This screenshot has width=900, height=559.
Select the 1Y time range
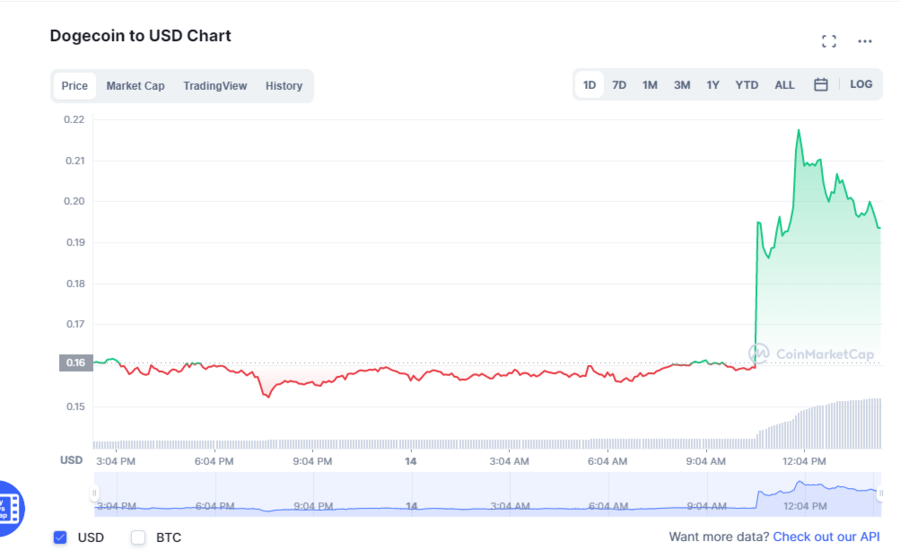pyautogui.click(x=713, y=85)
